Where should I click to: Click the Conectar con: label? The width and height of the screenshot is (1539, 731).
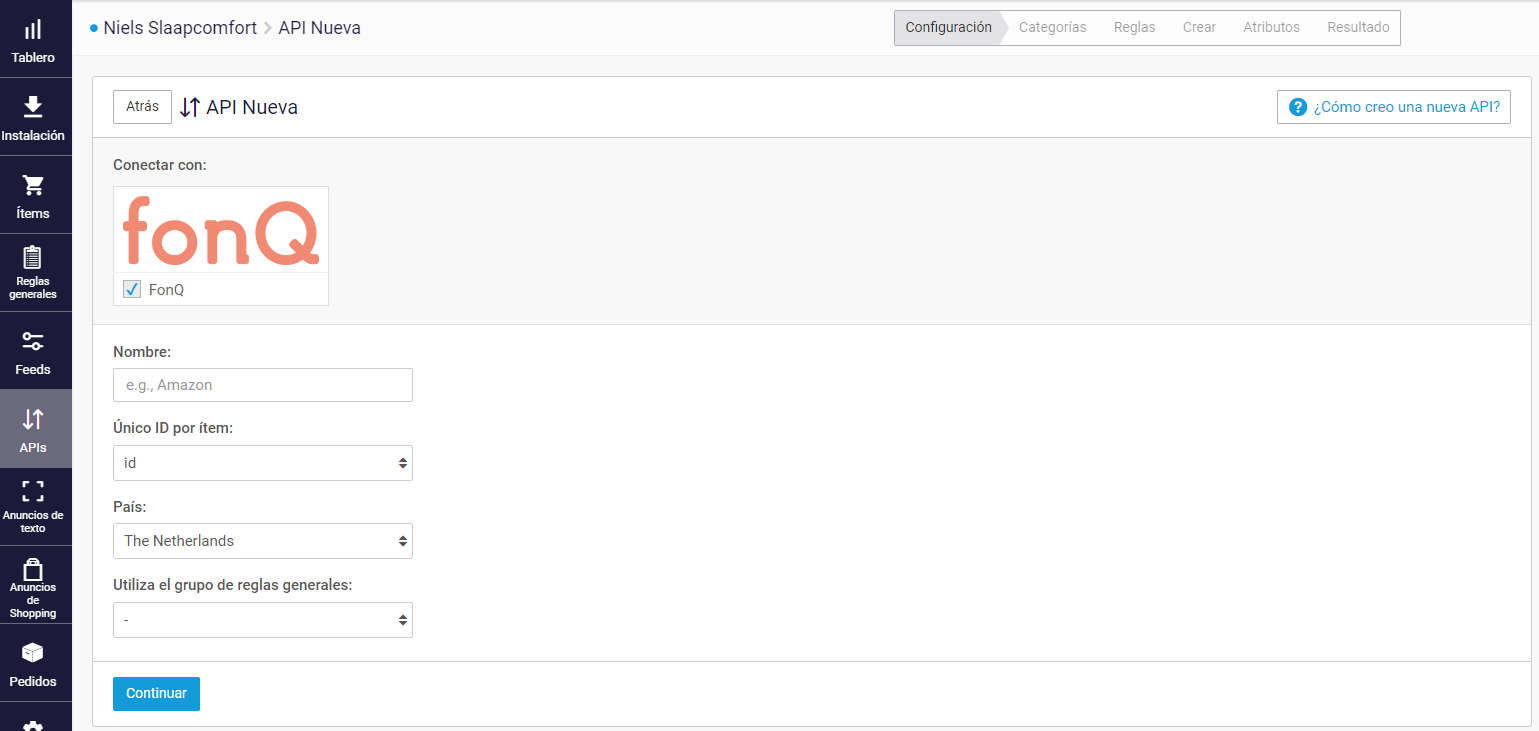[x=160, y=165]
